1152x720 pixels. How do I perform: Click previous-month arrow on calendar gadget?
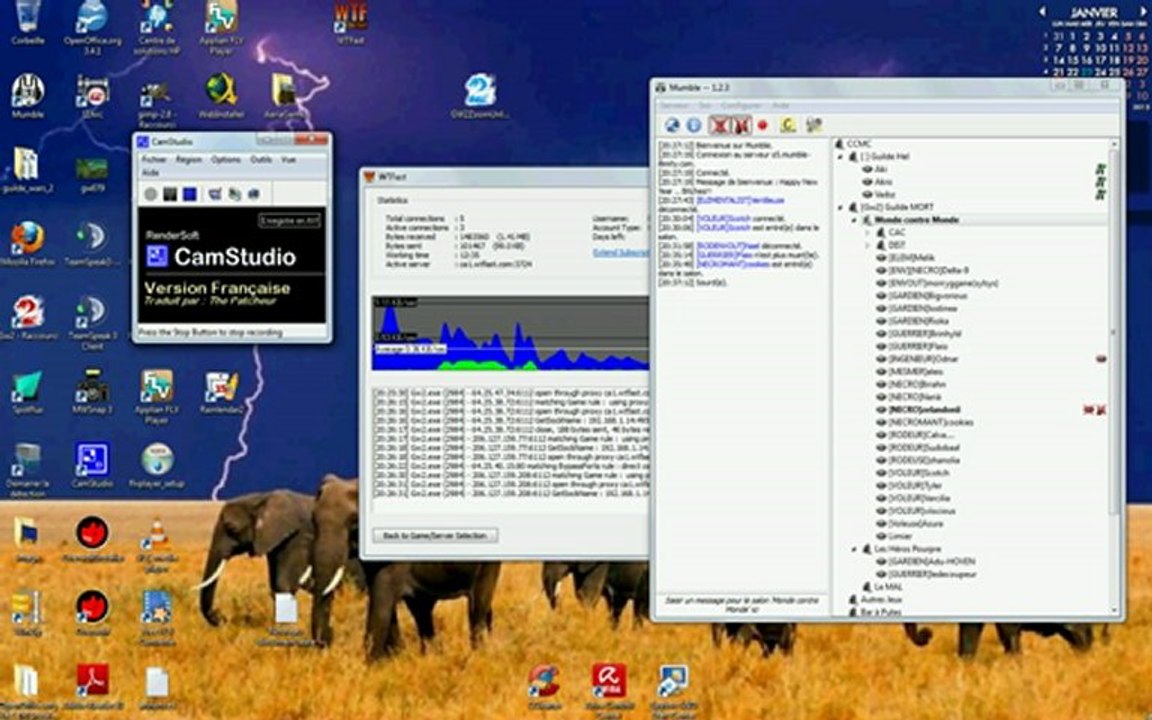[x=1042, y=11]
